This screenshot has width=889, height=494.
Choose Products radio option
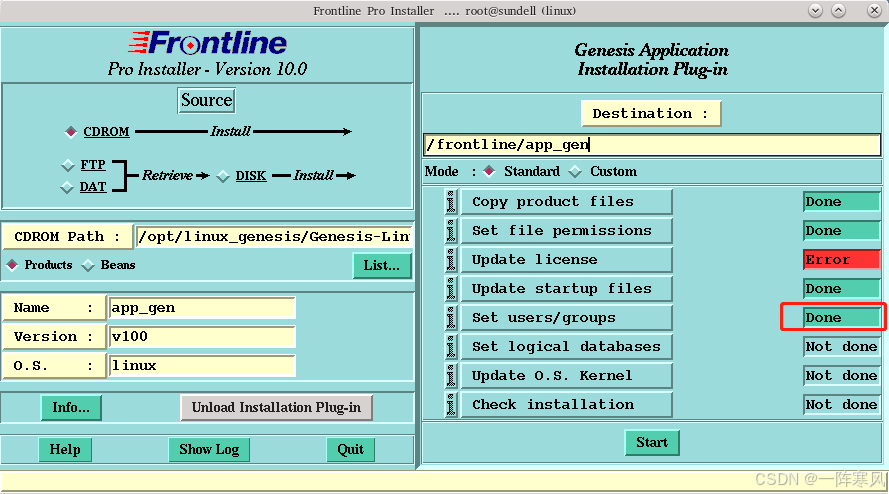[x=12, y=265]
